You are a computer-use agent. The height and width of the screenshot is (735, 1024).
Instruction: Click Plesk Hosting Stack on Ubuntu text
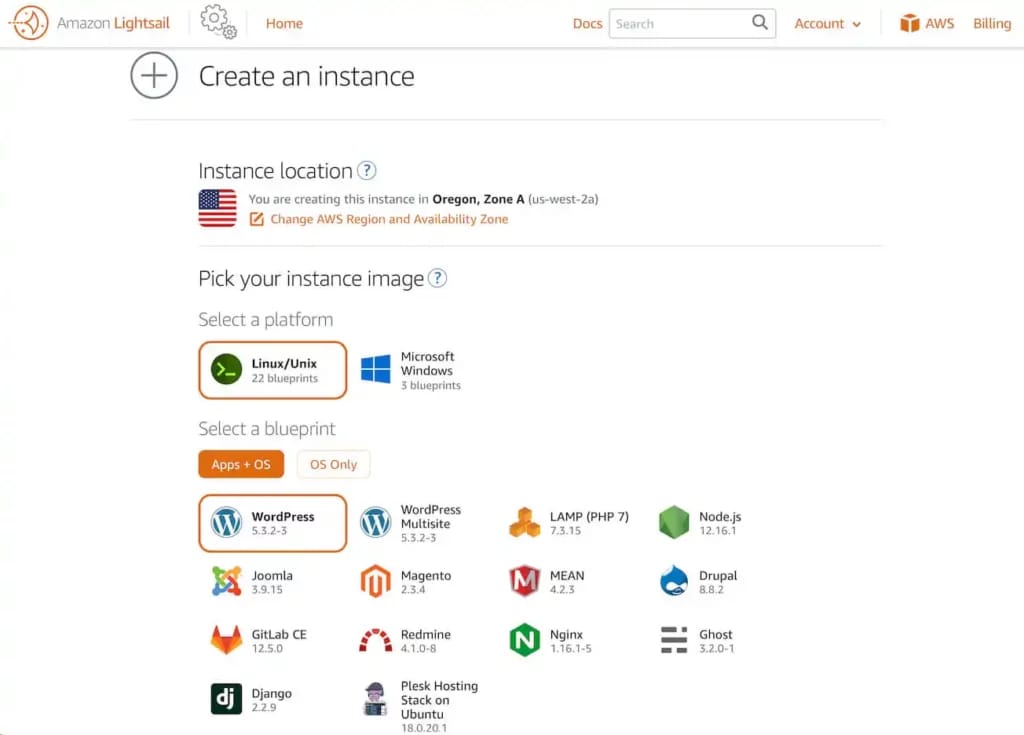(439, 700)
